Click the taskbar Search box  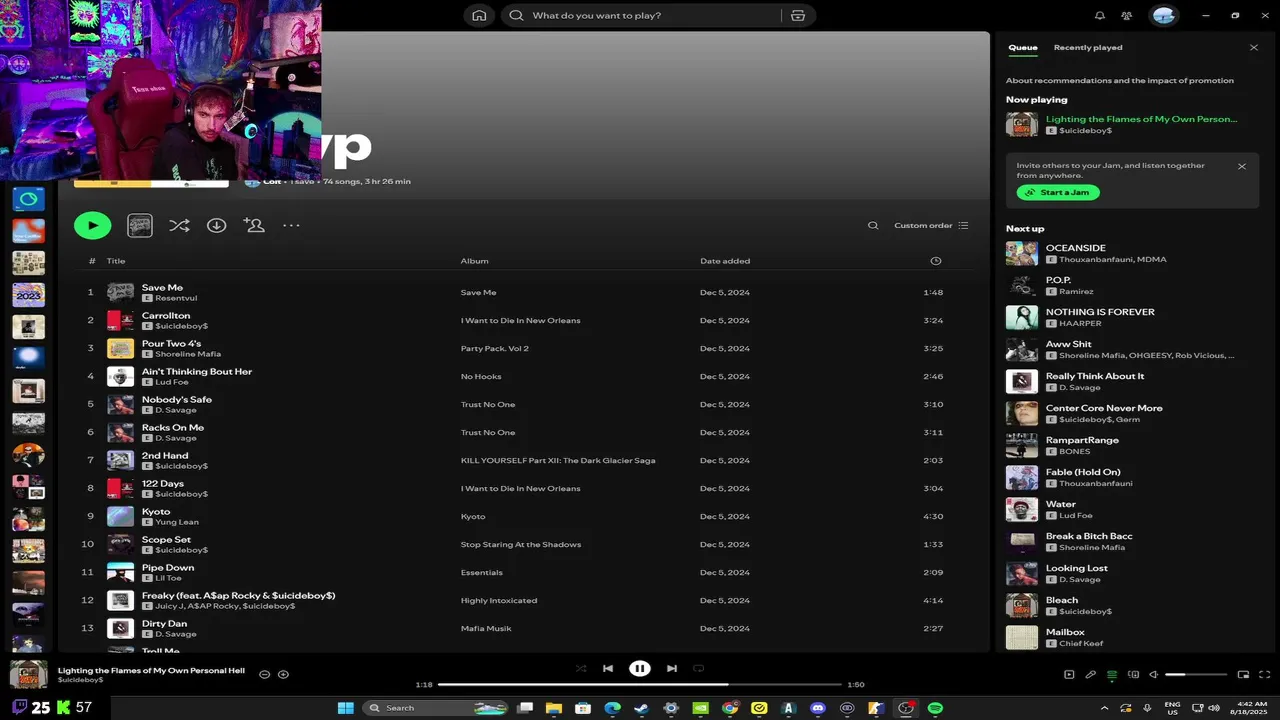(438, 708)
